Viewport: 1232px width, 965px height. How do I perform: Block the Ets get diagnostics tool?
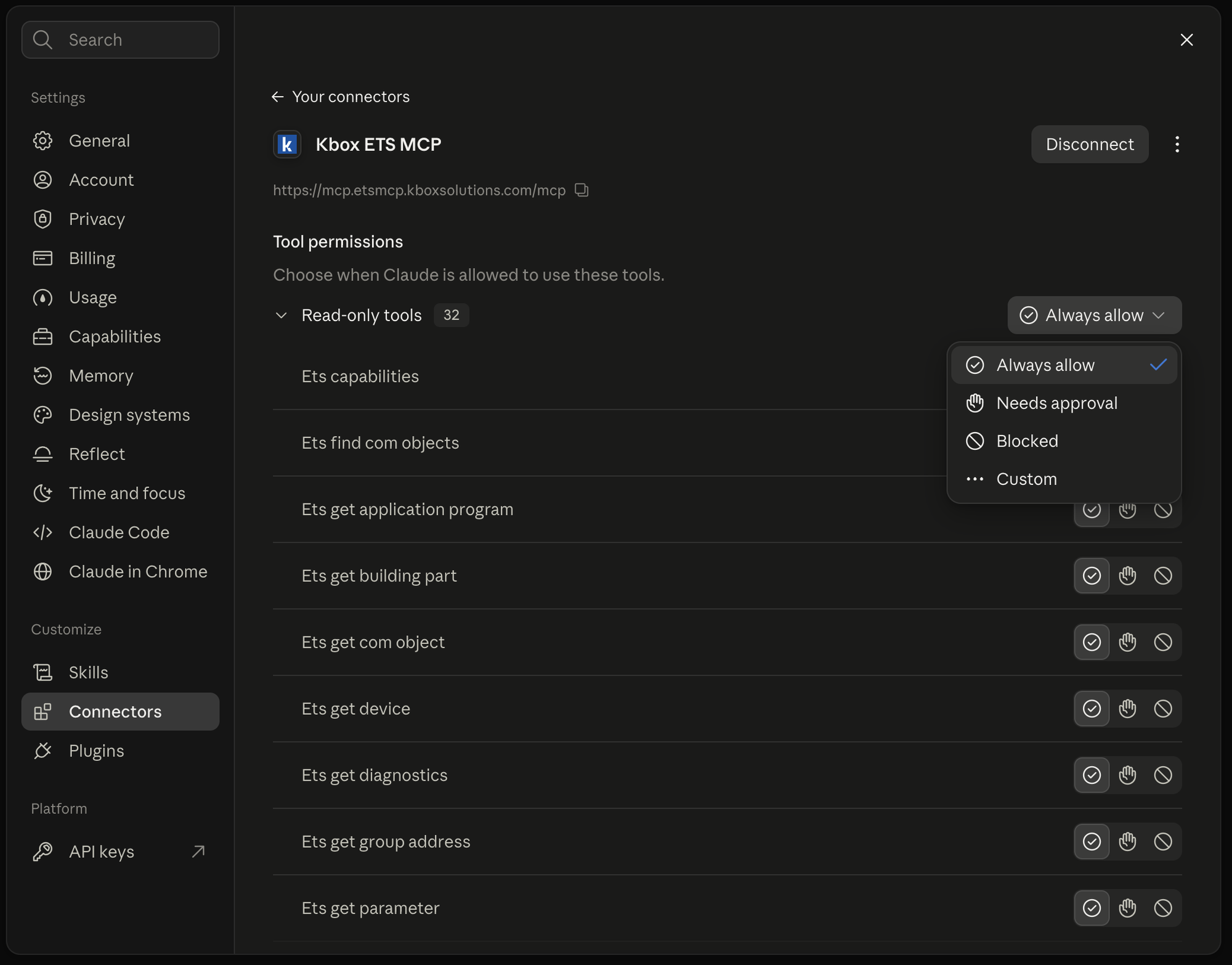1163,775
